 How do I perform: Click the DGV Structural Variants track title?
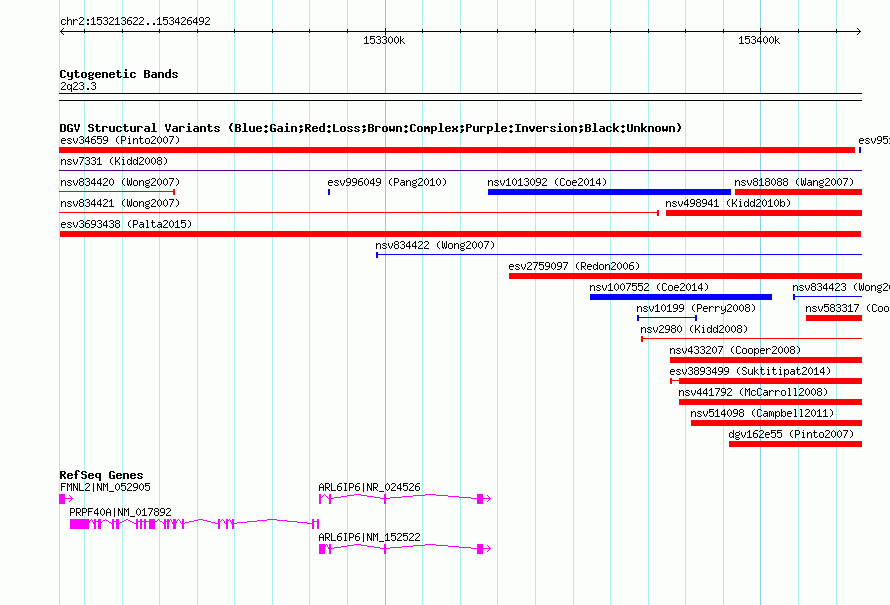[371, 128]
